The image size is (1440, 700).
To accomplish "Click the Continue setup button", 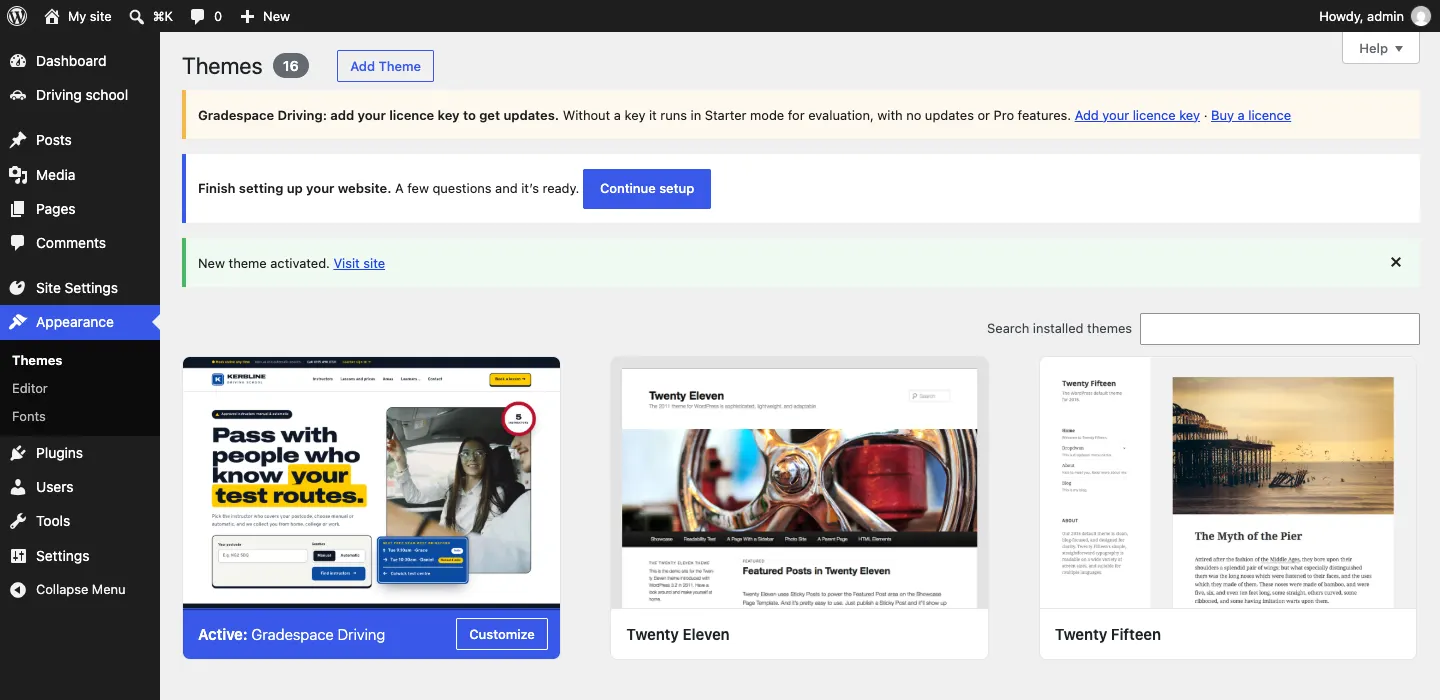I will [x=647, y=188].
